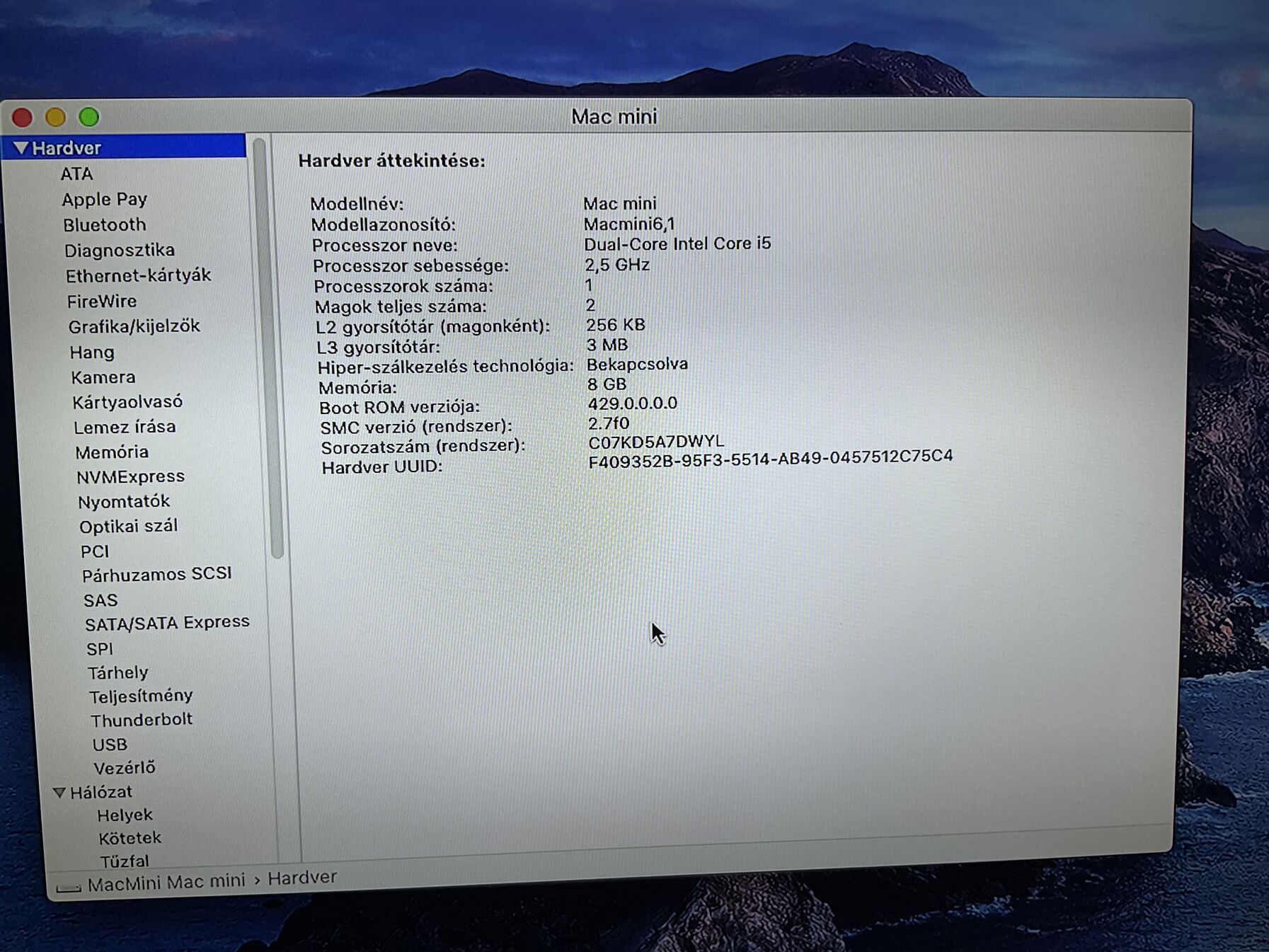This screenshot has height=952, width=1269.
Task: Click the Processzorok száma label
Action: (x=403, y=287)
